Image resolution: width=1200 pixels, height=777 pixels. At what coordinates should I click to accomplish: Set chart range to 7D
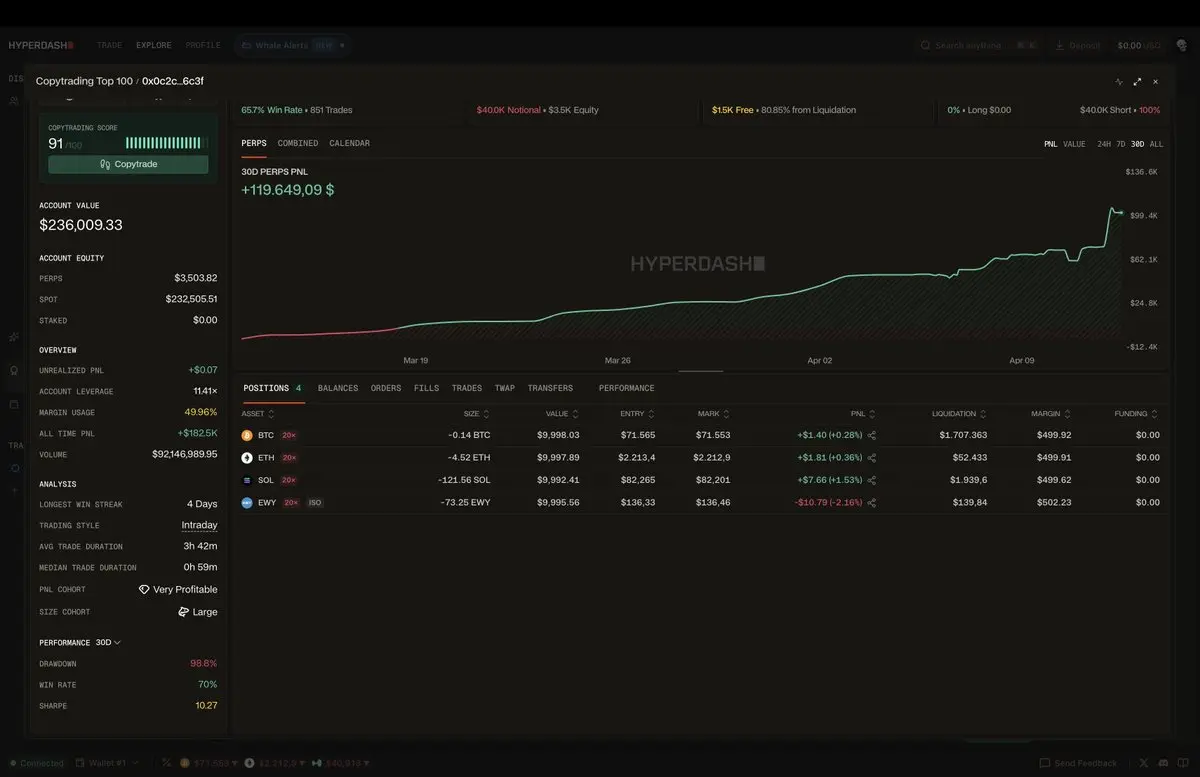click(1121, 144)
